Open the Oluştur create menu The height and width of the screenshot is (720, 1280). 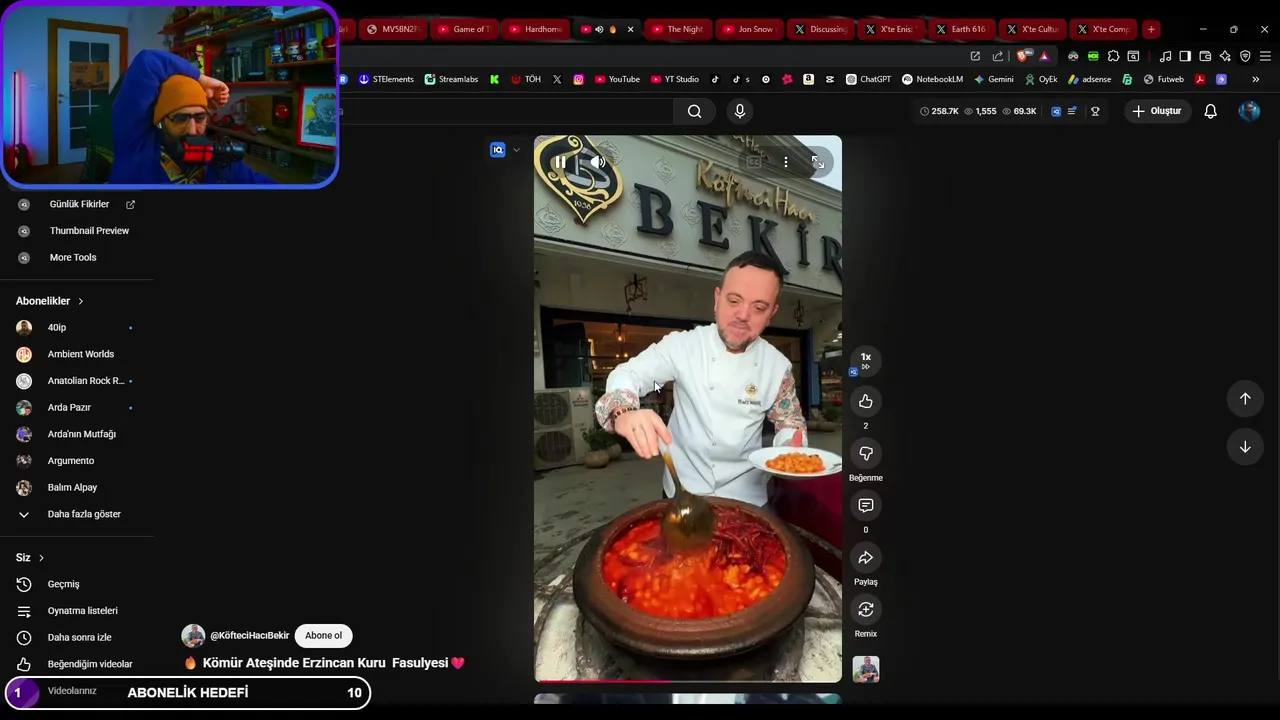(1156, 111)
